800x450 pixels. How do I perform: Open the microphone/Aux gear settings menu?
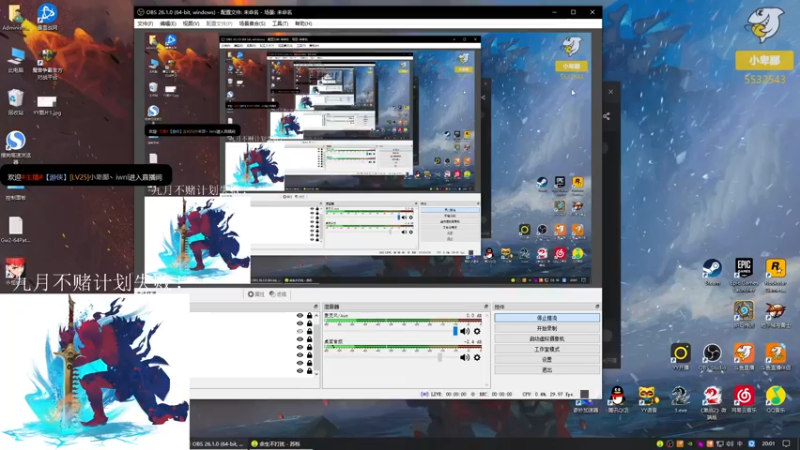477,332
